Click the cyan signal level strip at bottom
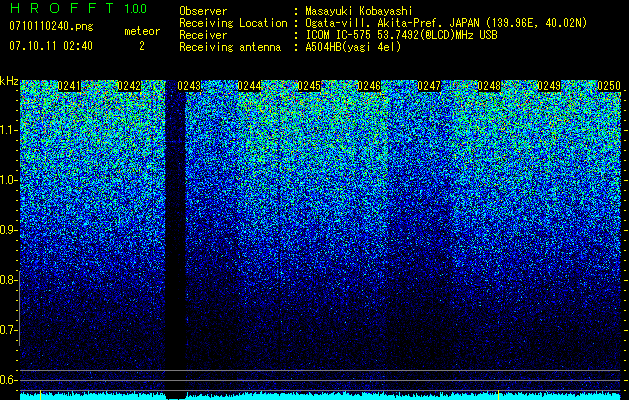This screenshot has height=400, width=629. 320,396
